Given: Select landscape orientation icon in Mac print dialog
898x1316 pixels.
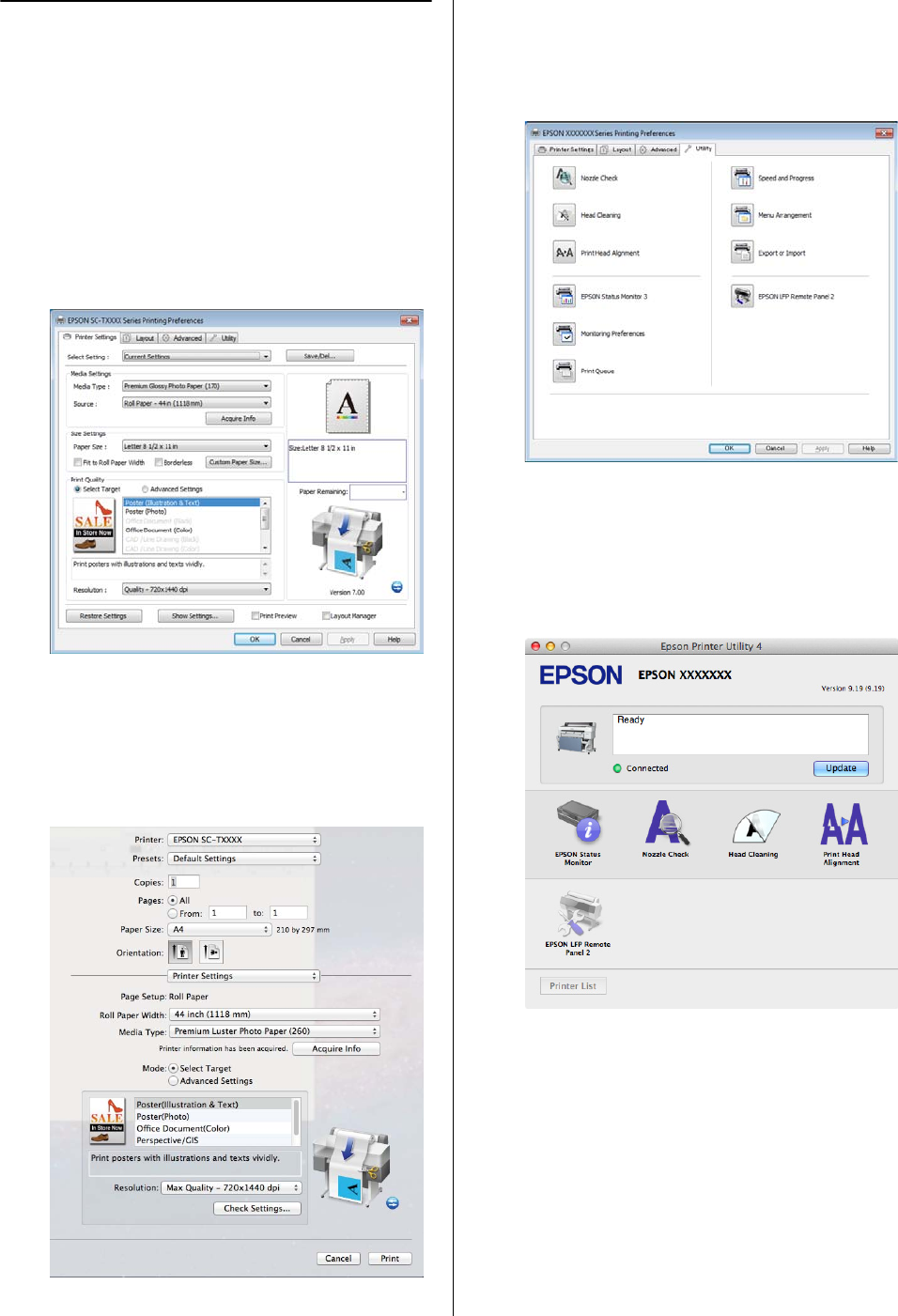Looking at the screenshot, I should click(211, 952).
